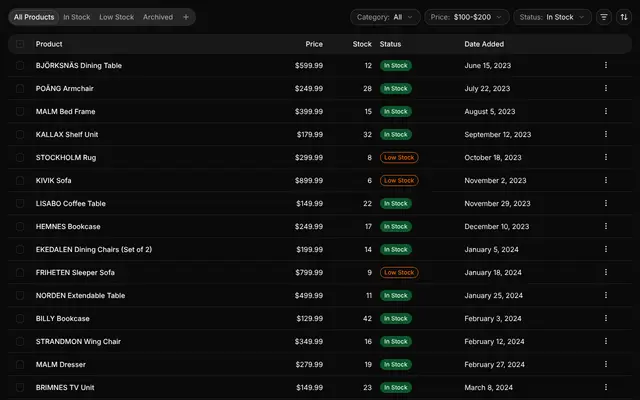Open the filter icon button

tap(604, 17)
